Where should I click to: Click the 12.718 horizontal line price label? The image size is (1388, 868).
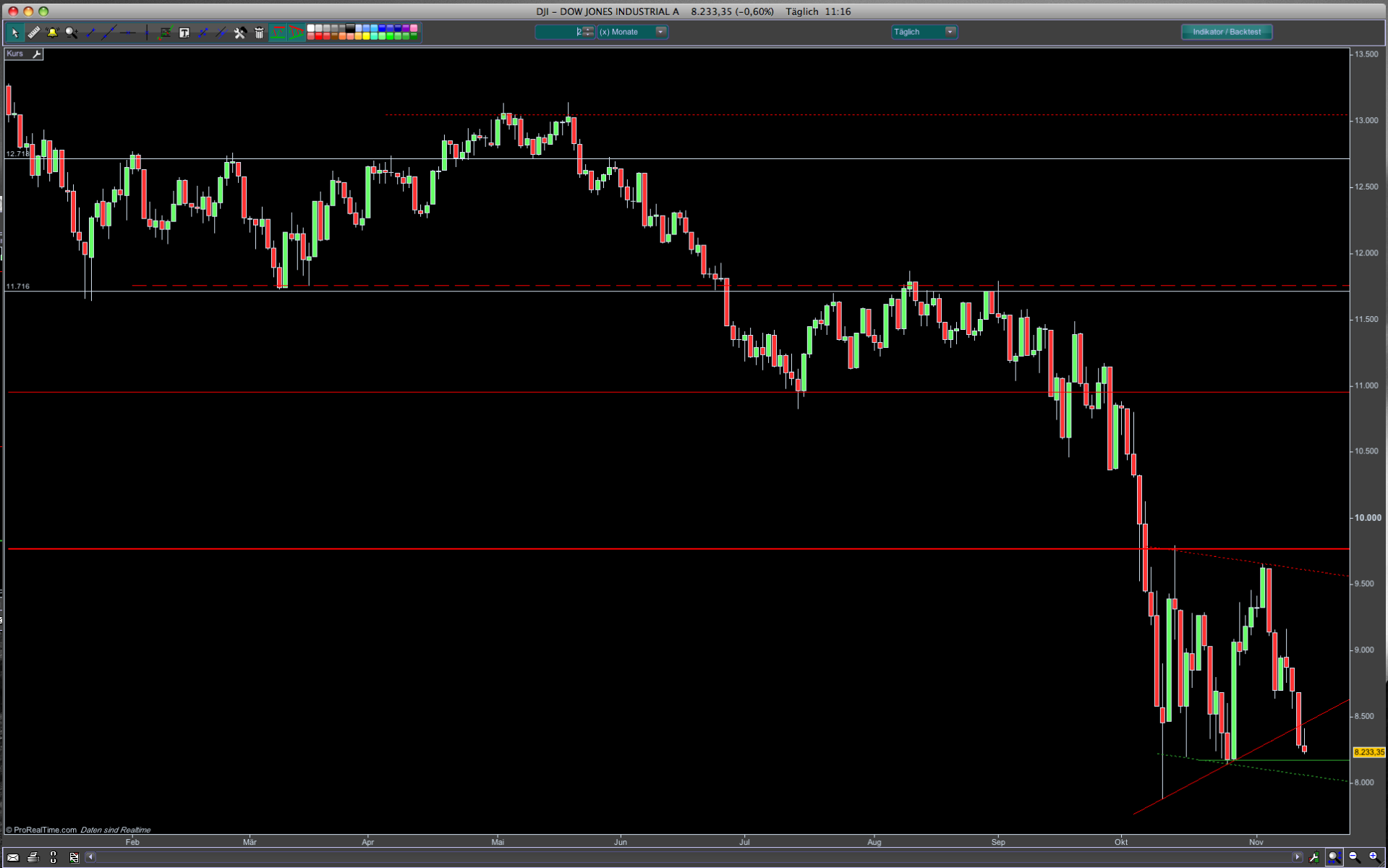(18, 154)
